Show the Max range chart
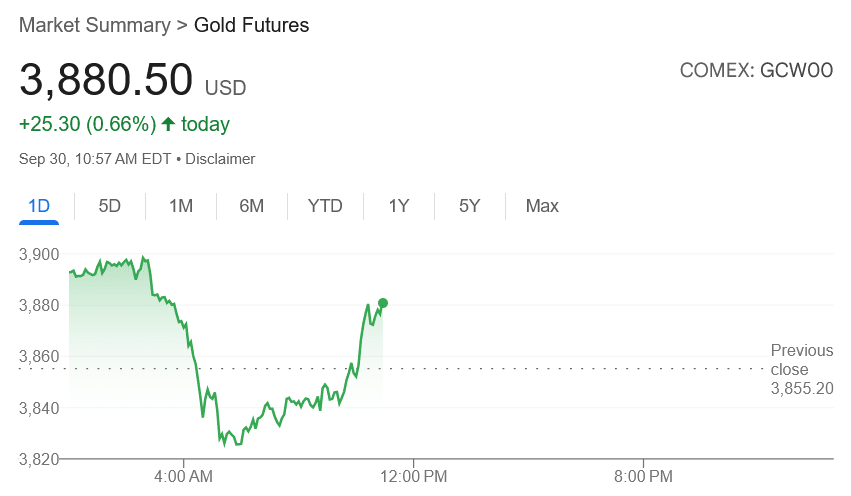This screenshot has height=496, width=851. tap(542, 206)
